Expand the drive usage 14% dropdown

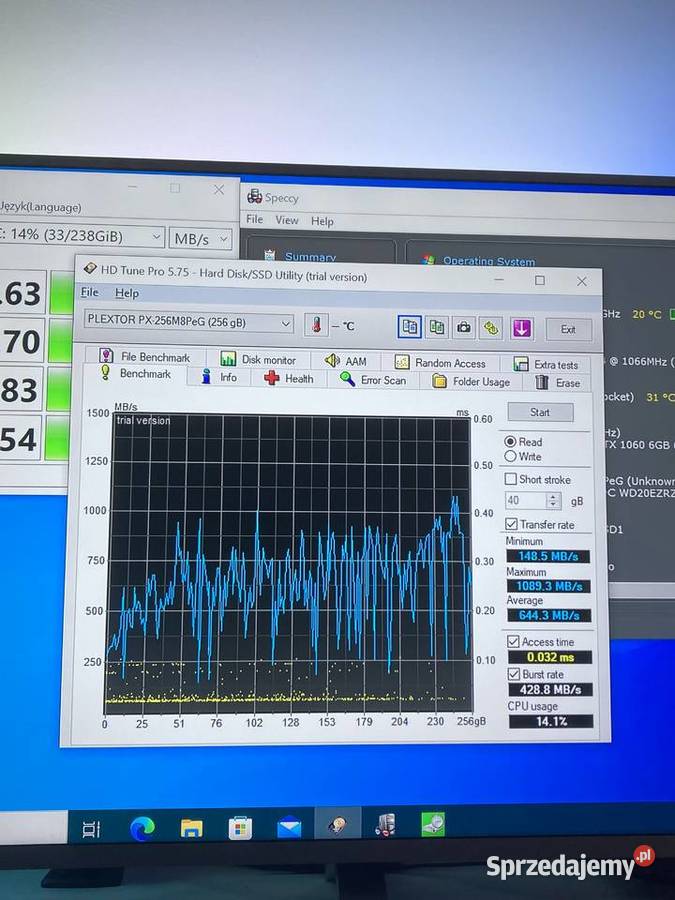click(156, 237)
